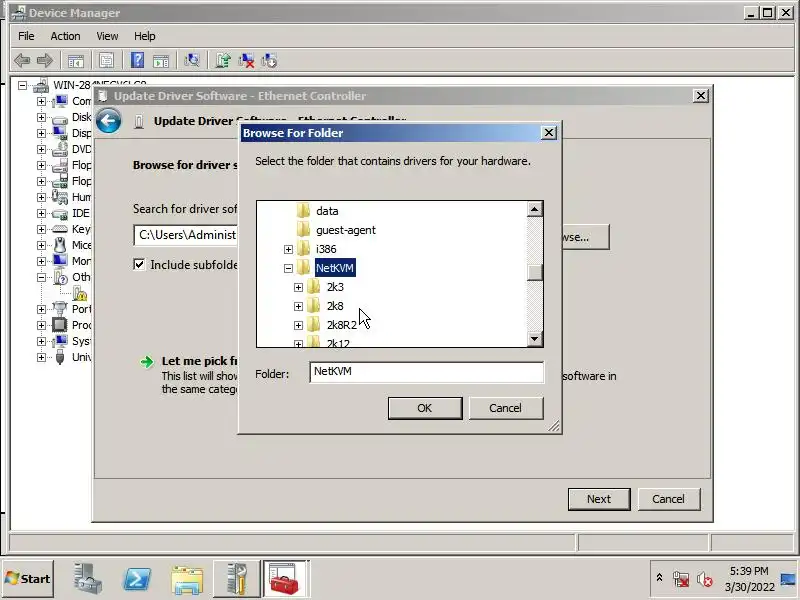This screenshot has width=800, height=600.
Task: Select the 2k8R2 folder
Action: click(x=341, y=325)
